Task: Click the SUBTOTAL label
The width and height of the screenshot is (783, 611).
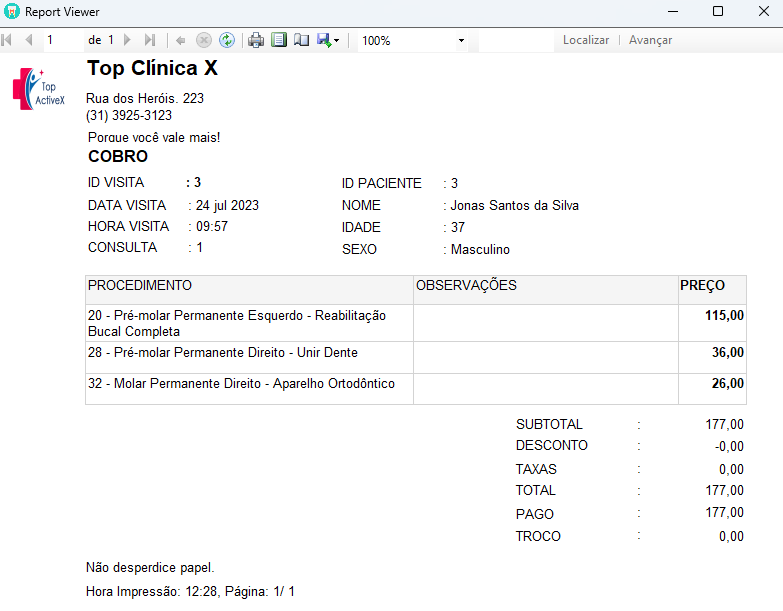Action: pyautogui.click(x=549, y=424)
